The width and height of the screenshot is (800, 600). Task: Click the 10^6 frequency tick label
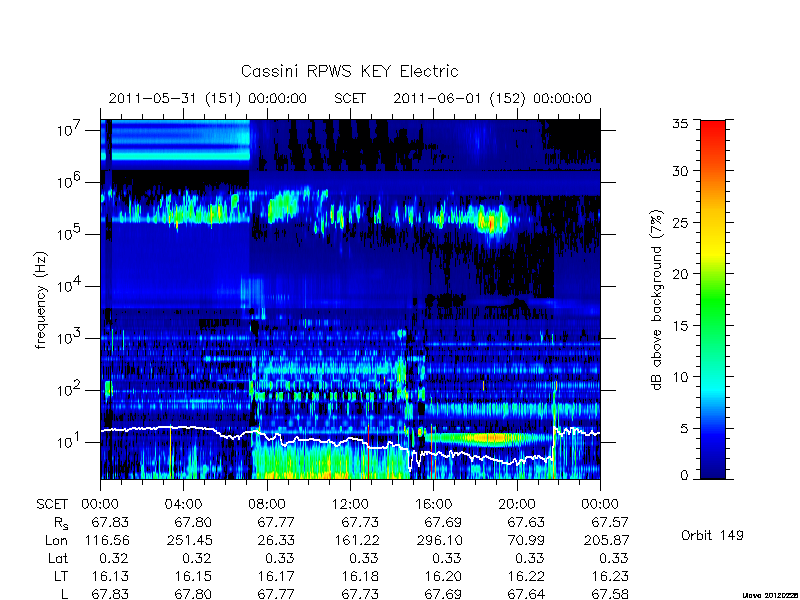(71, 181)
